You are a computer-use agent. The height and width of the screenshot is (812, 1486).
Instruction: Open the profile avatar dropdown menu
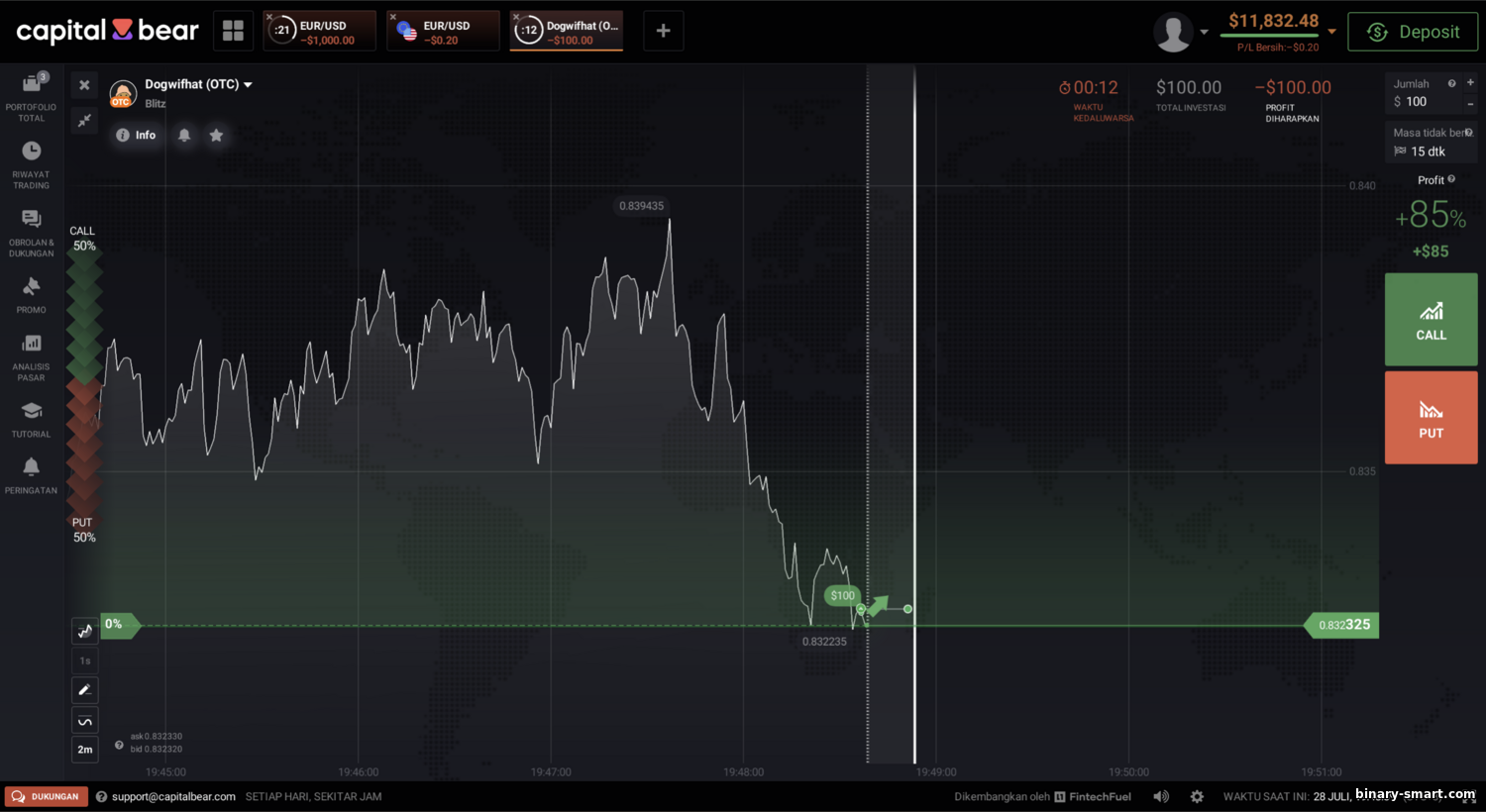click(x=1181, y=32)
